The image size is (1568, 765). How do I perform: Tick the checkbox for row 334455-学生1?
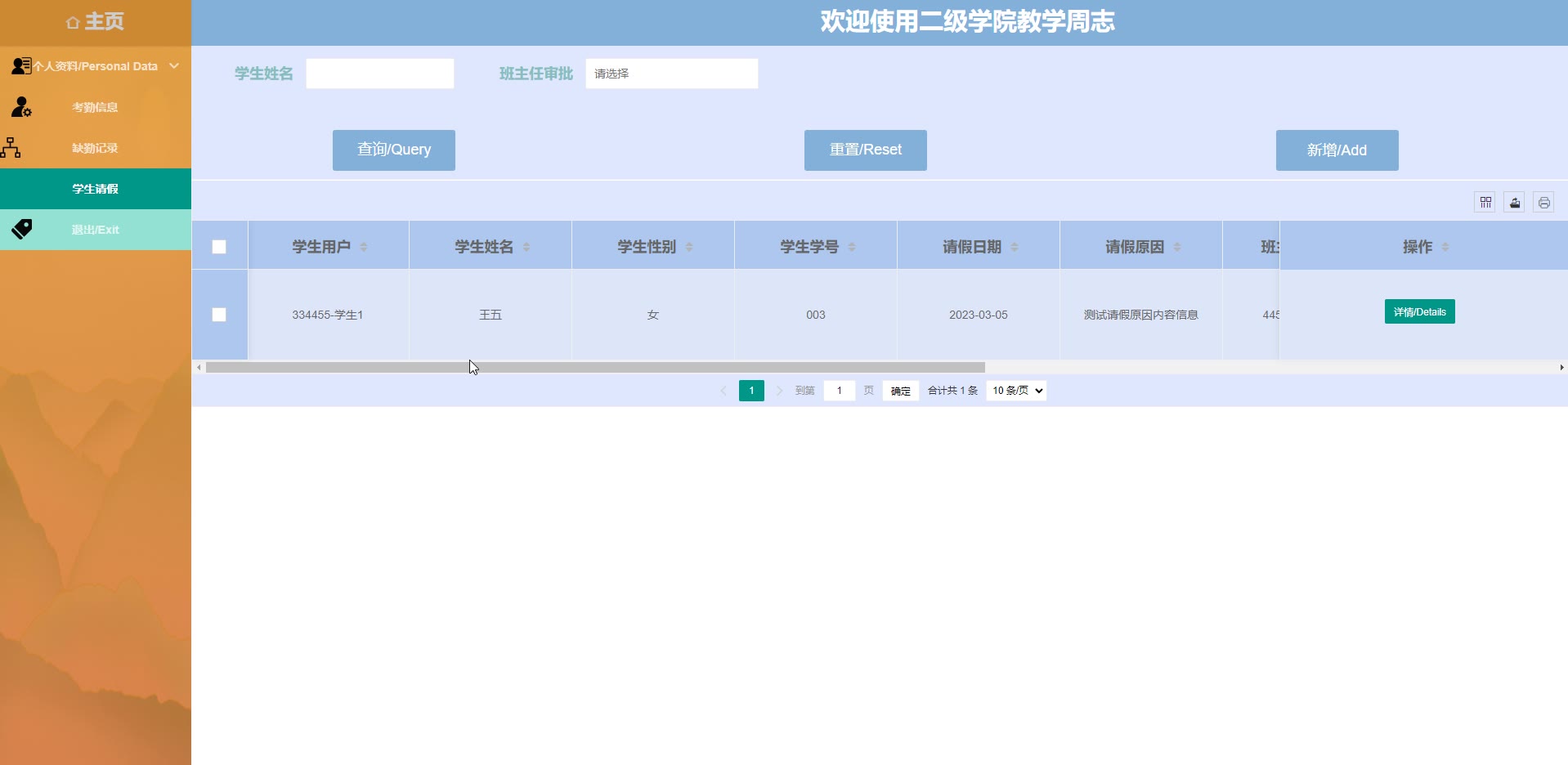click(x=219, y=315)
